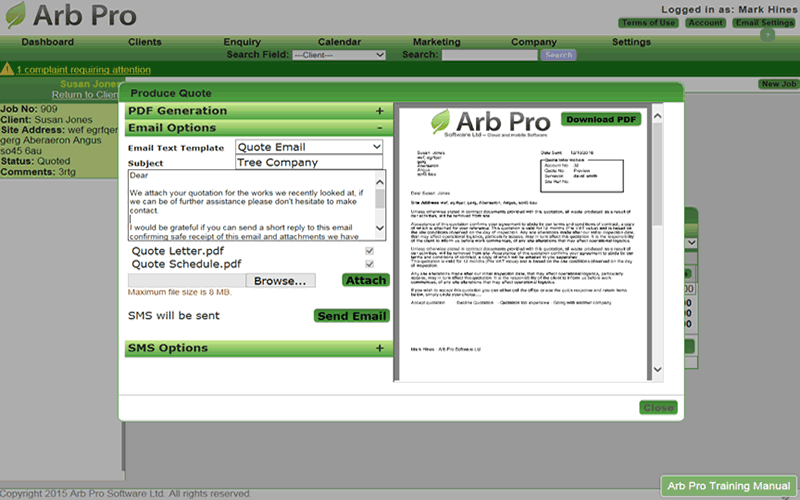The width and height of the screenshot is (800, 500).
Task: Expand PDF Generation with plus icon
Action: 380,111
